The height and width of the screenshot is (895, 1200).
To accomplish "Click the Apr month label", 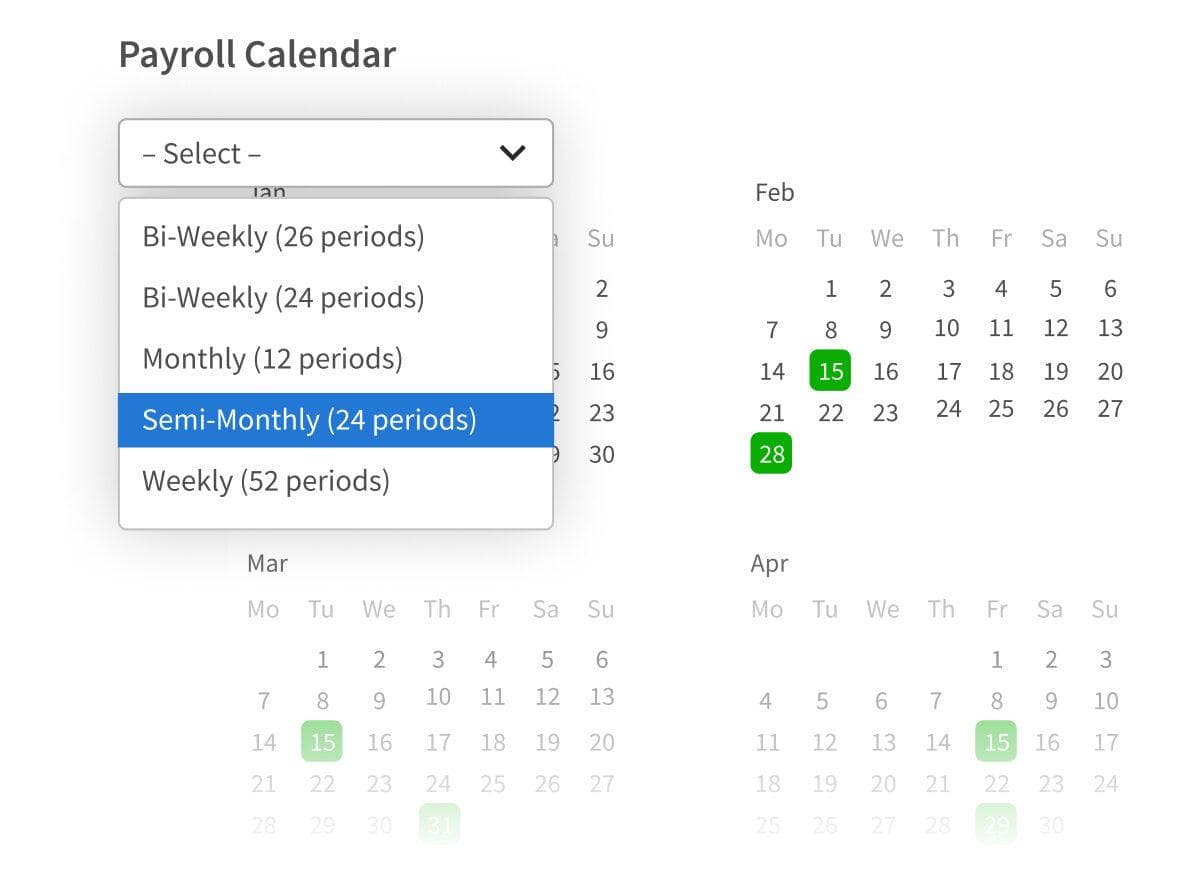I will [769, 564].
